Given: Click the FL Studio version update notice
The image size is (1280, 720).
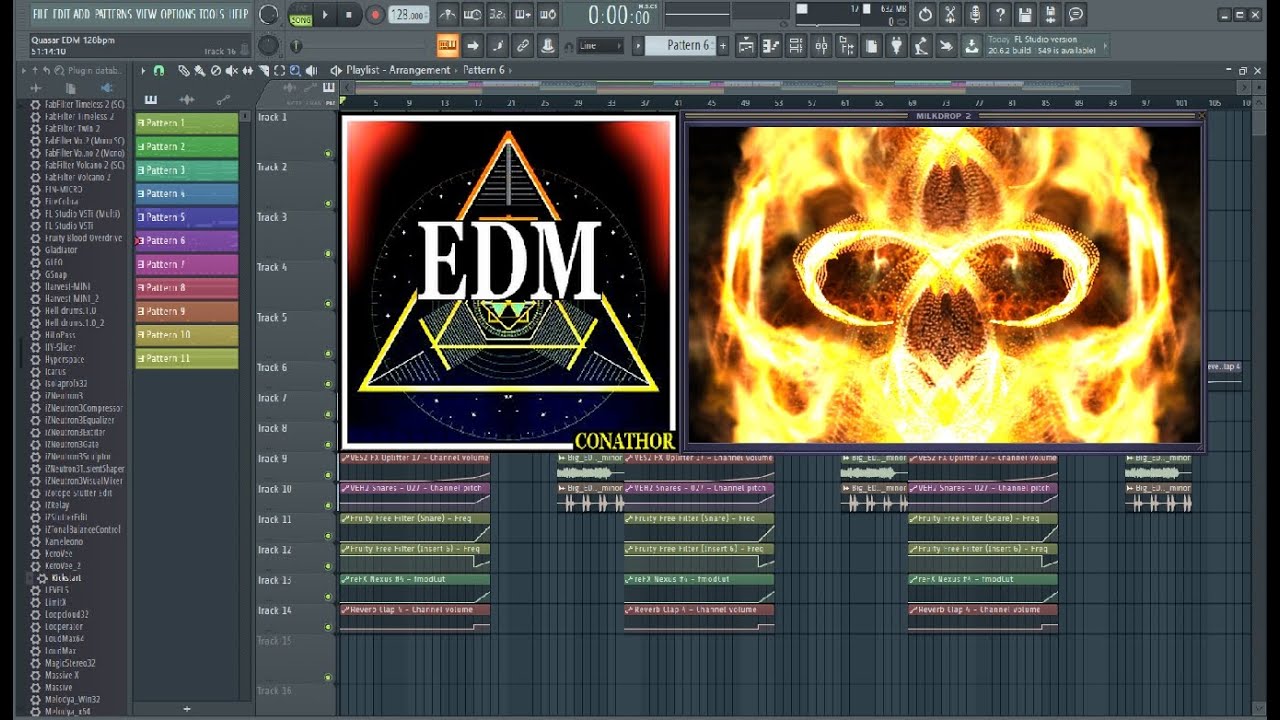Looking at the screenshot, I should [1046, 45].
